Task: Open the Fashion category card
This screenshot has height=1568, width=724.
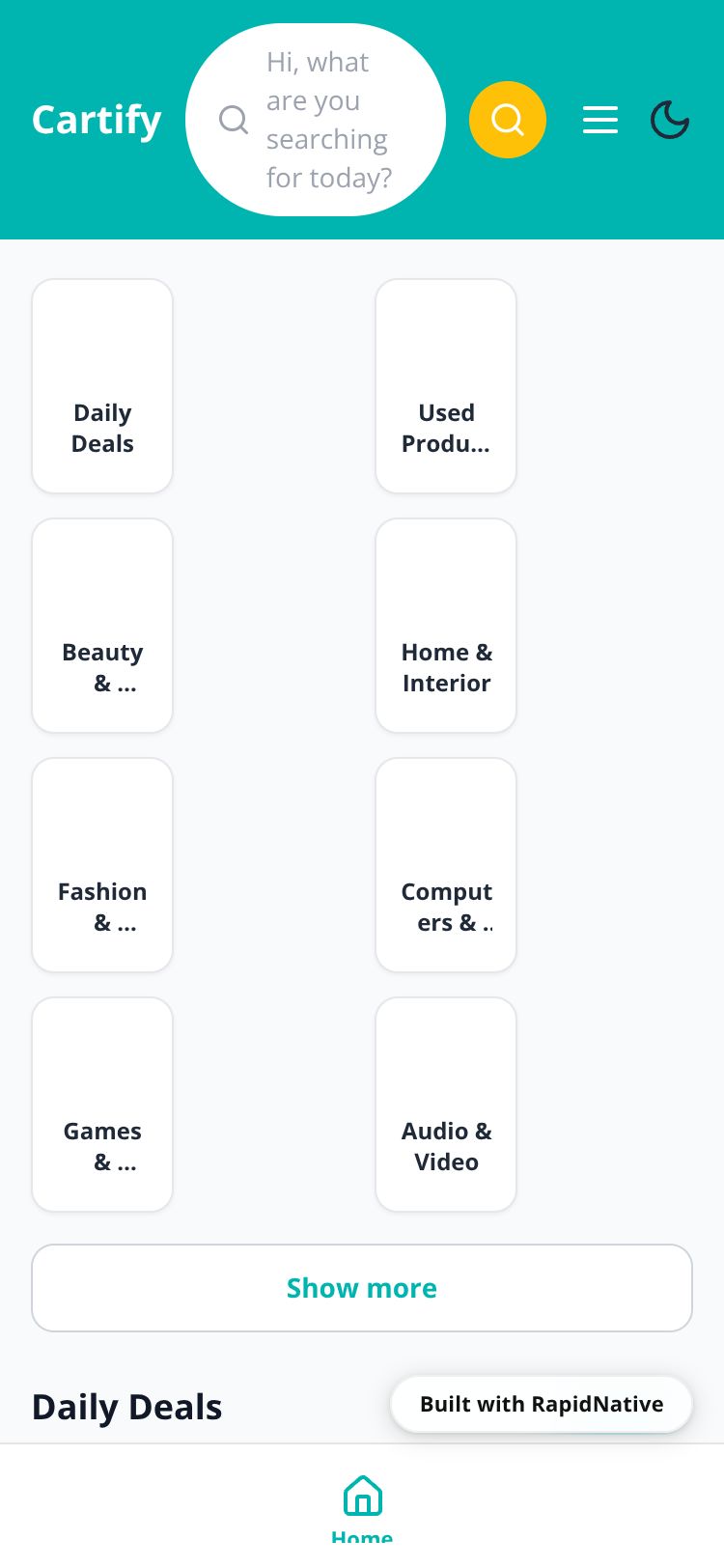Action: coord(102,865)
